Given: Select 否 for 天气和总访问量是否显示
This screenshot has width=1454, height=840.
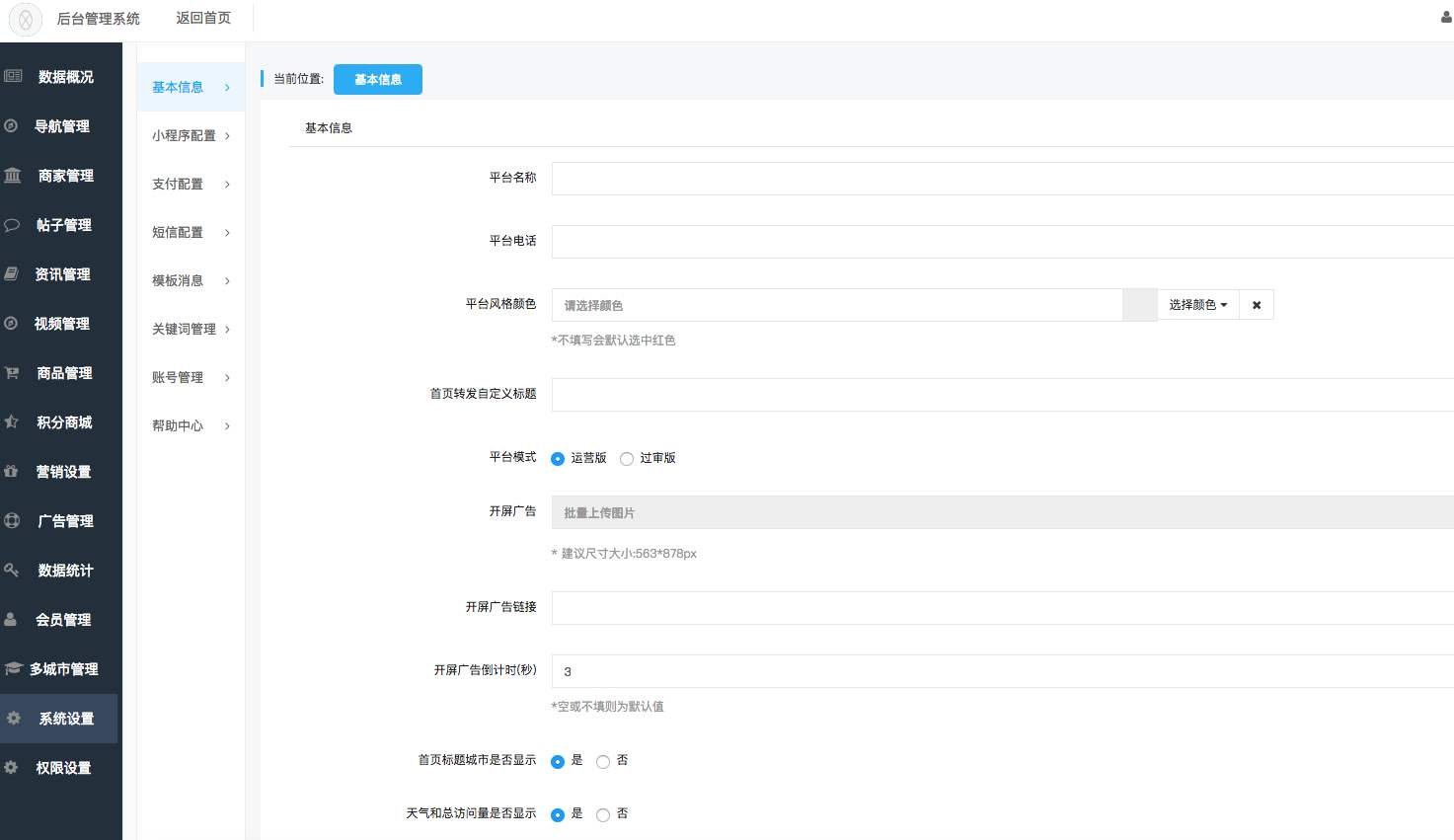Looking at the screenshot, I should click(x=603, y=815).
